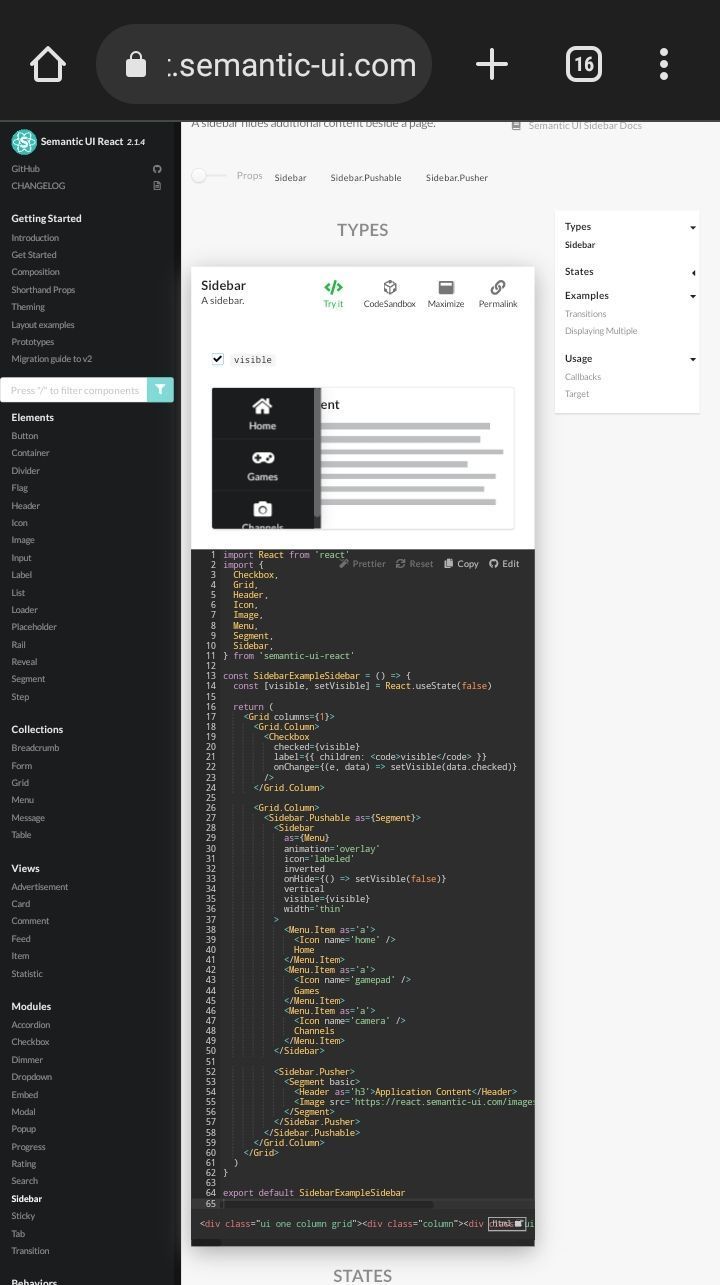Maximize the sidebar example

[x=446, y=294]
